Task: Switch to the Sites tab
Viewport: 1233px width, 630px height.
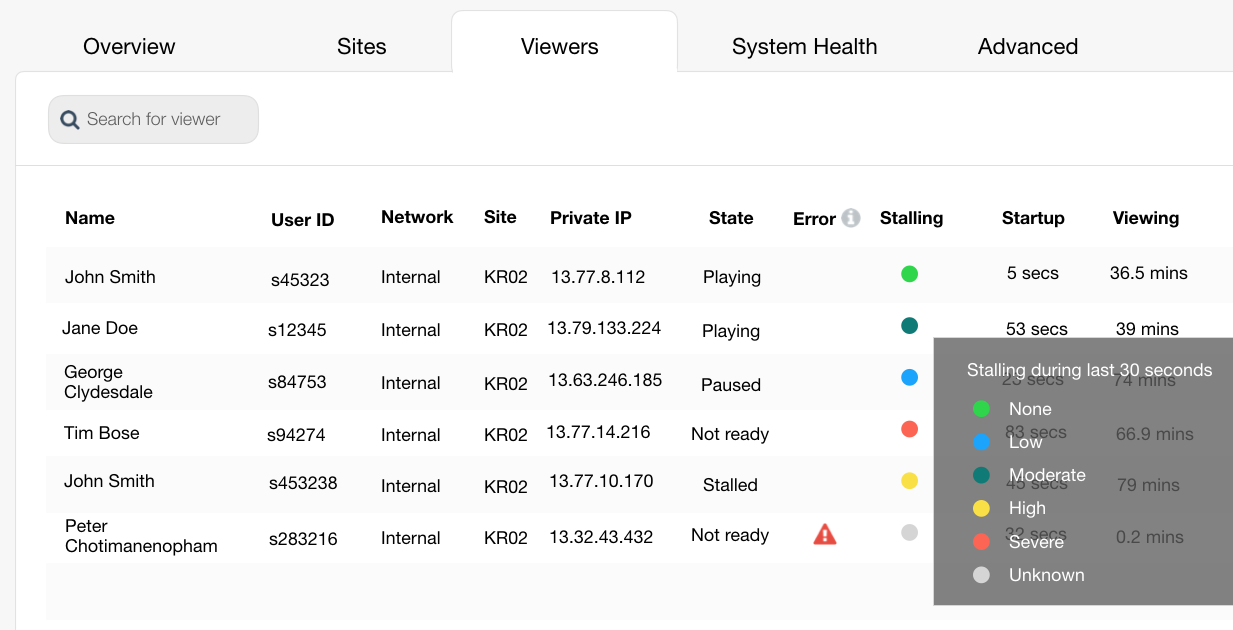Action: [x=362, y=46]
